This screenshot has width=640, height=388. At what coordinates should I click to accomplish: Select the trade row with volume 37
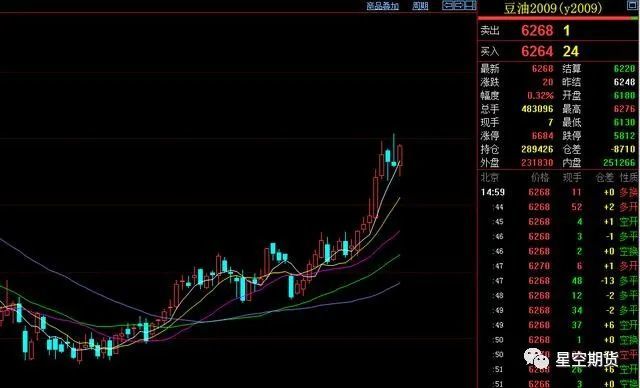coord(558,325)
